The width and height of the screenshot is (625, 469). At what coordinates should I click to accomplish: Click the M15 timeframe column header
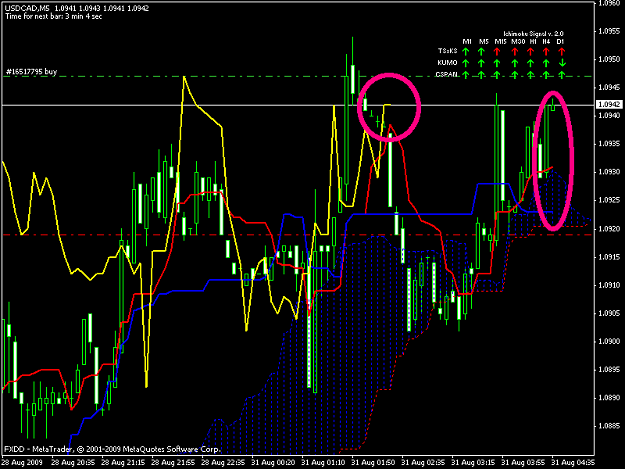501,41
